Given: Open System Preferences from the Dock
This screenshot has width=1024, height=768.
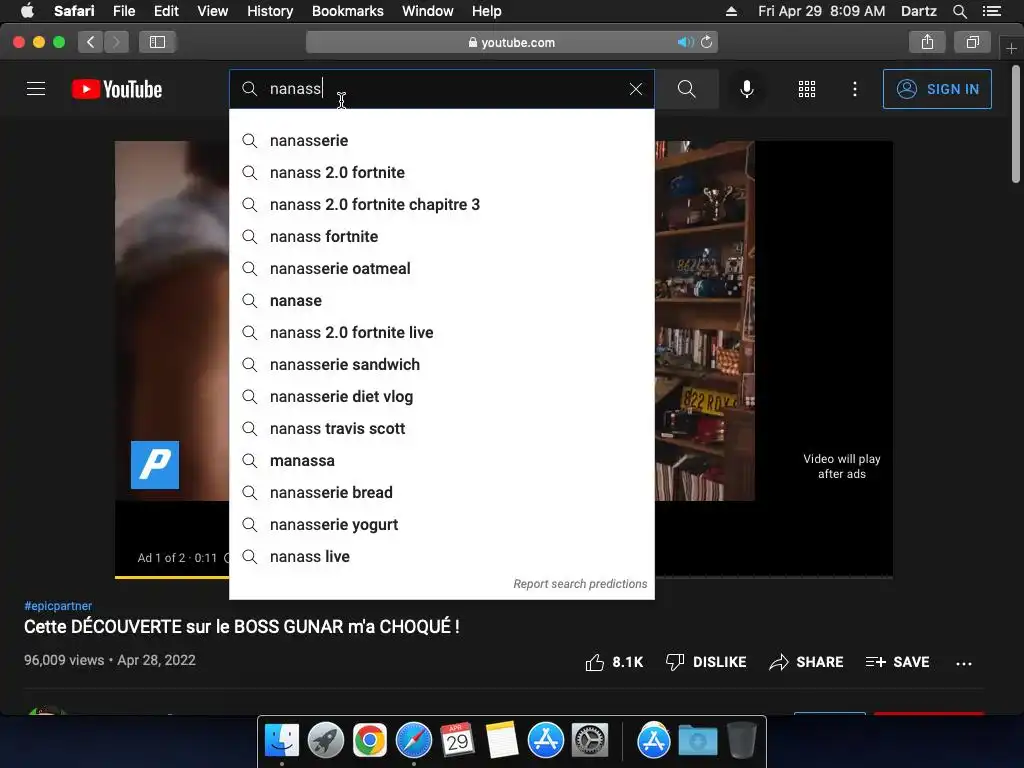Looking at the screenshot, I should (x=590, y=740).
